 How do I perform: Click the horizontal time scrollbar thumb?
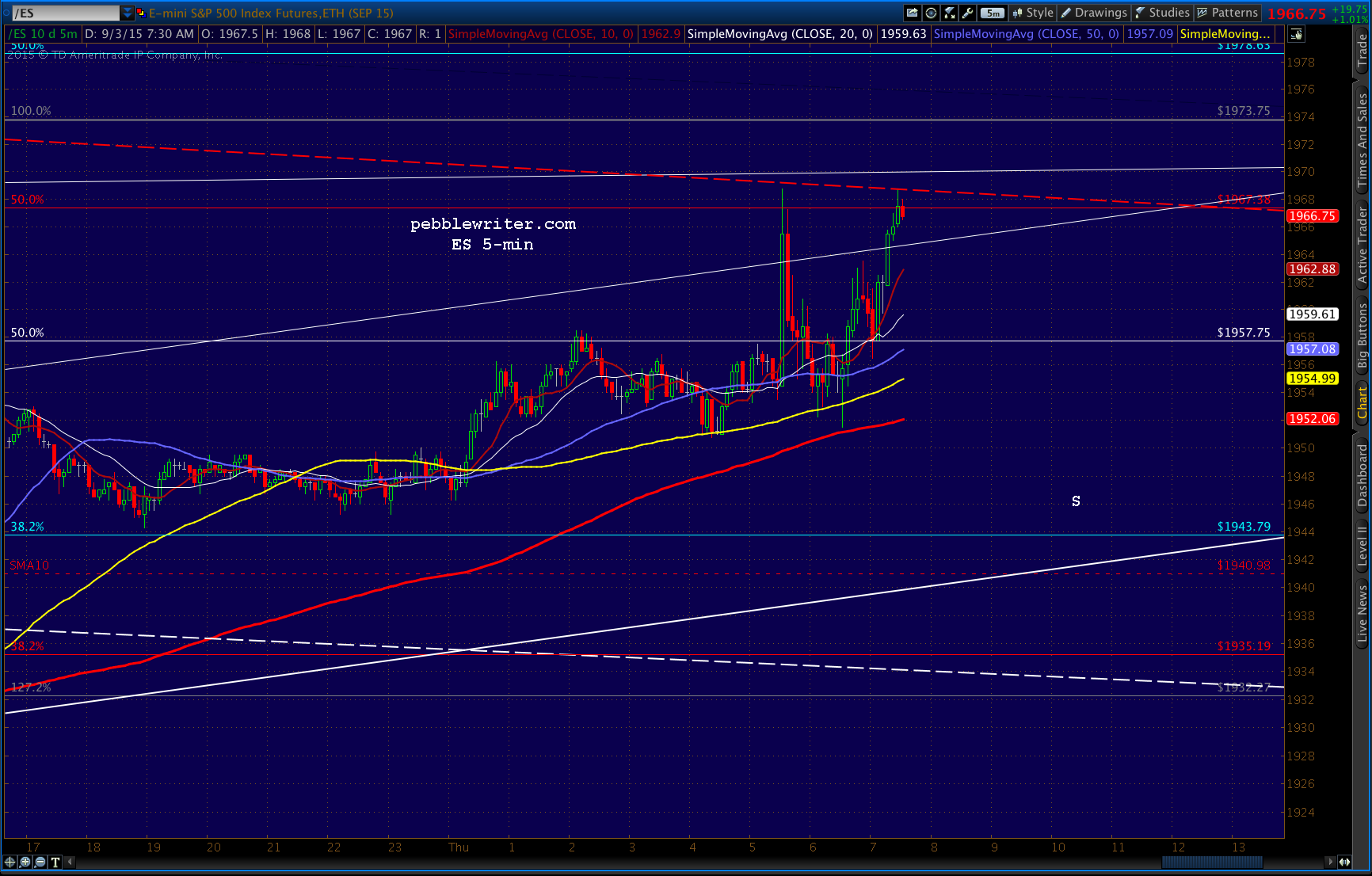tap(1211, 862)
